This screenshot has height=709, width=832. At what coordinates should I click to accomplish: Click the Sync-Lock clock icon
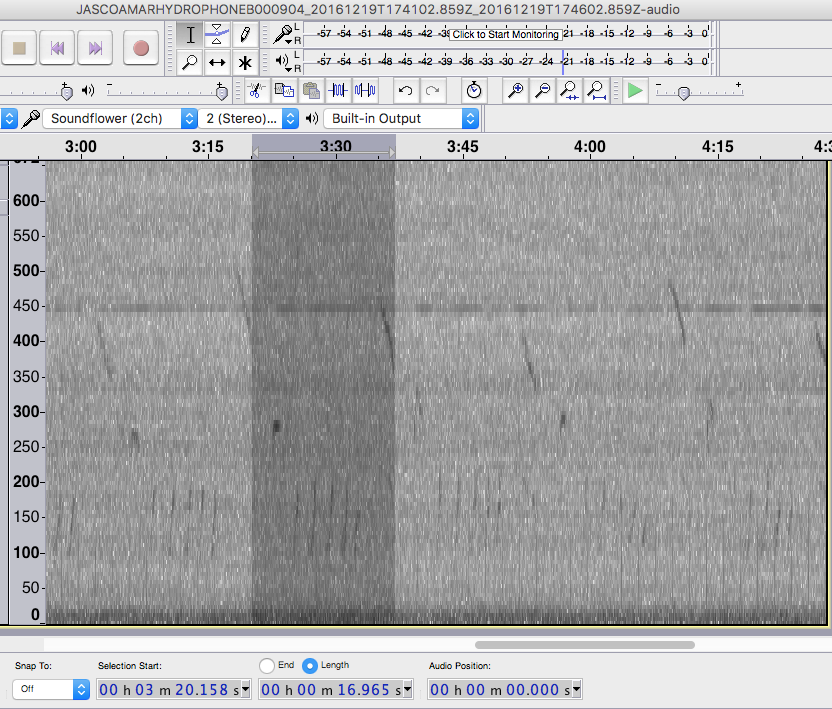[x=473, y=90]
